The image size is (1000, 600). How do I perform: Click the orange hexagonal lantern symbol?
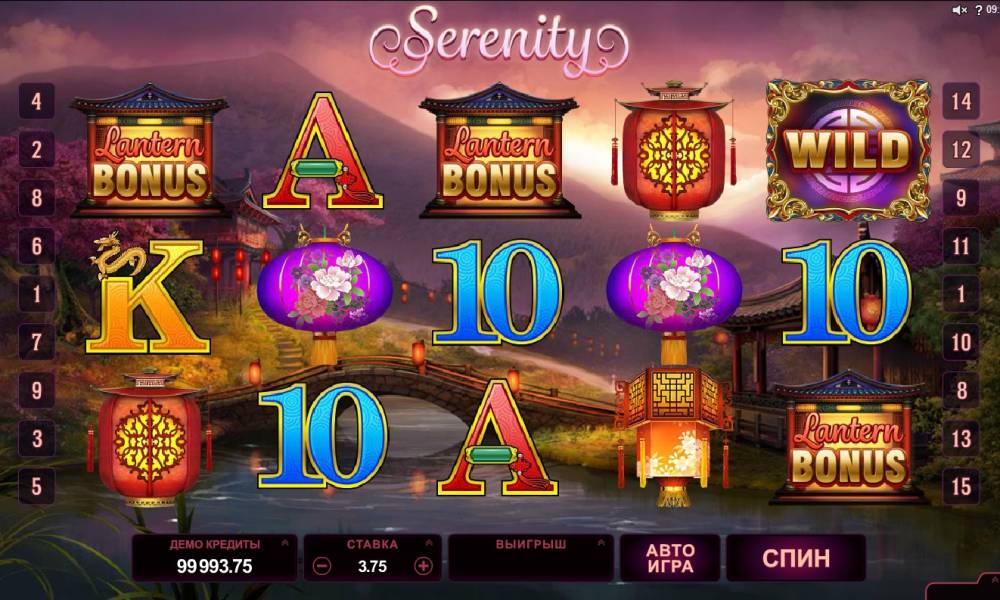coord(673,437)
